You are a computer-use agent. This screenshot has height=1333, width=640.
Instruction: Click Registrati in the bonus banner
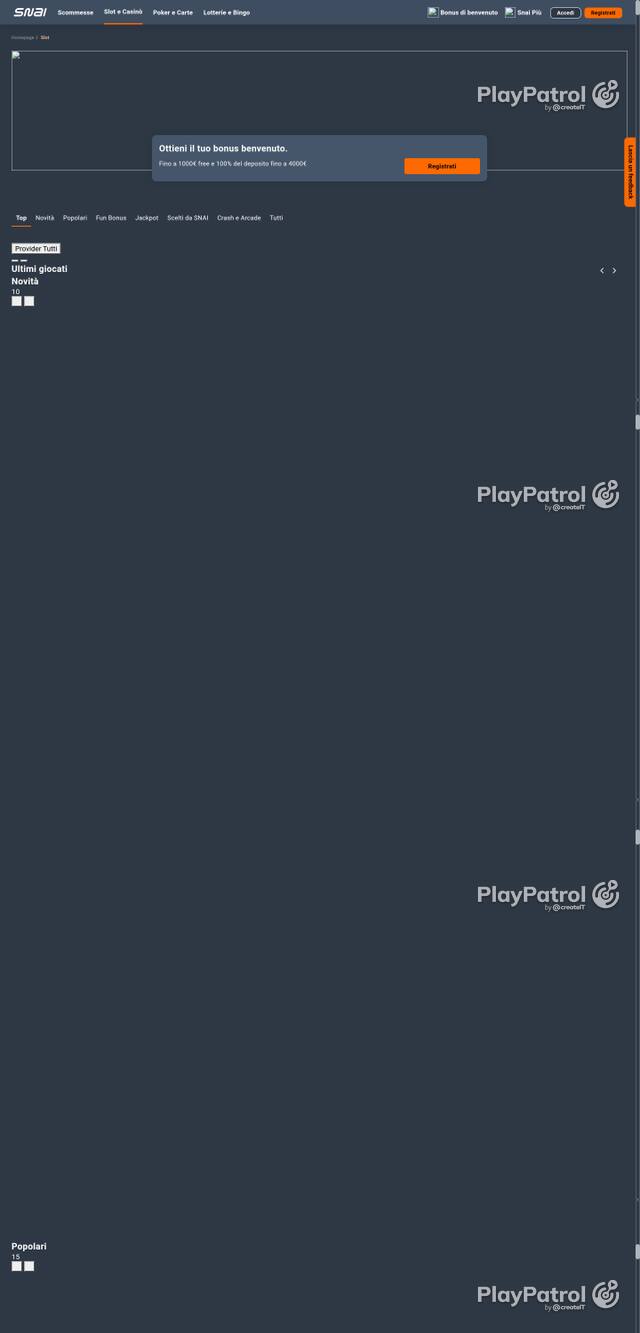coord(442,166)
